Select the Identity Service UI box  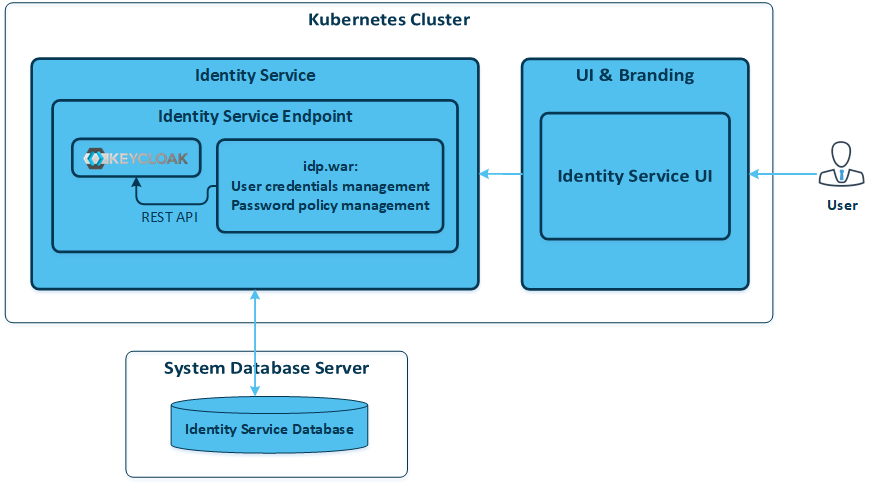(635, 176)
